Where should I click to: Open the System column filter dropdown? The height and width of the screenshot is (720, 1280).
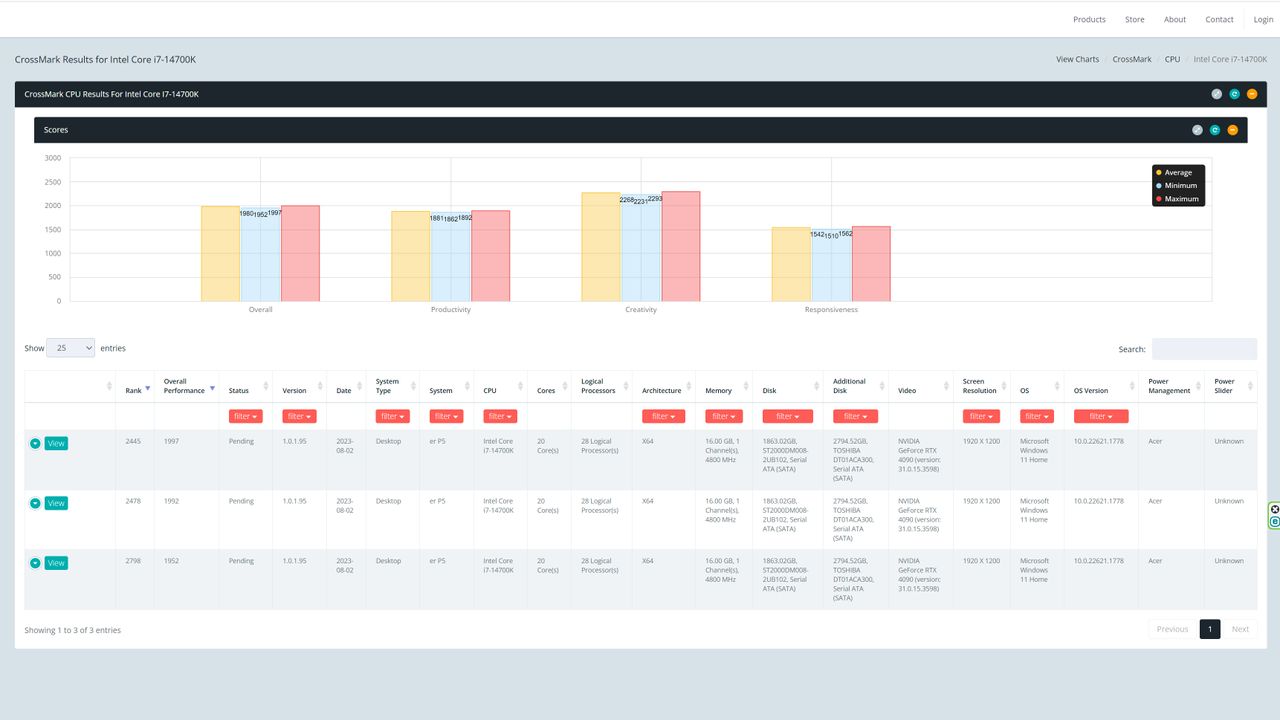click(x=447, y=416)
